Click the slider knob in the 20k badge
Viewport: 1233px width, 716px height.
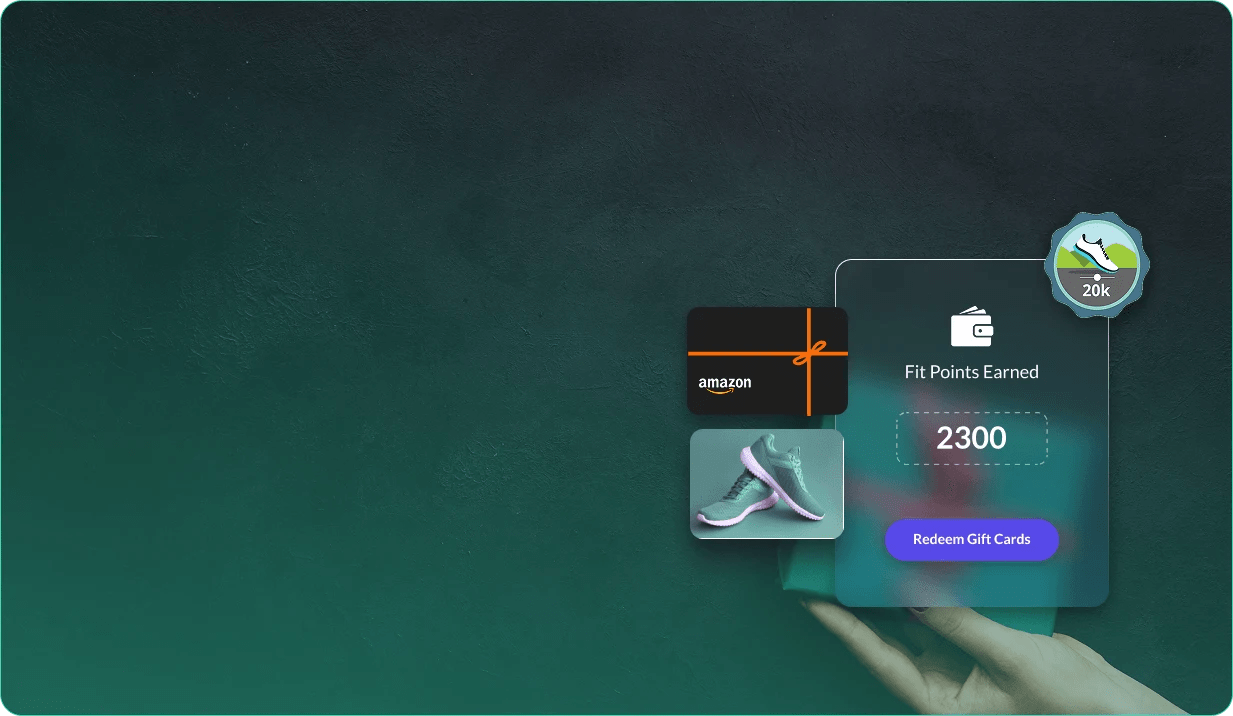pos(1097,277)
